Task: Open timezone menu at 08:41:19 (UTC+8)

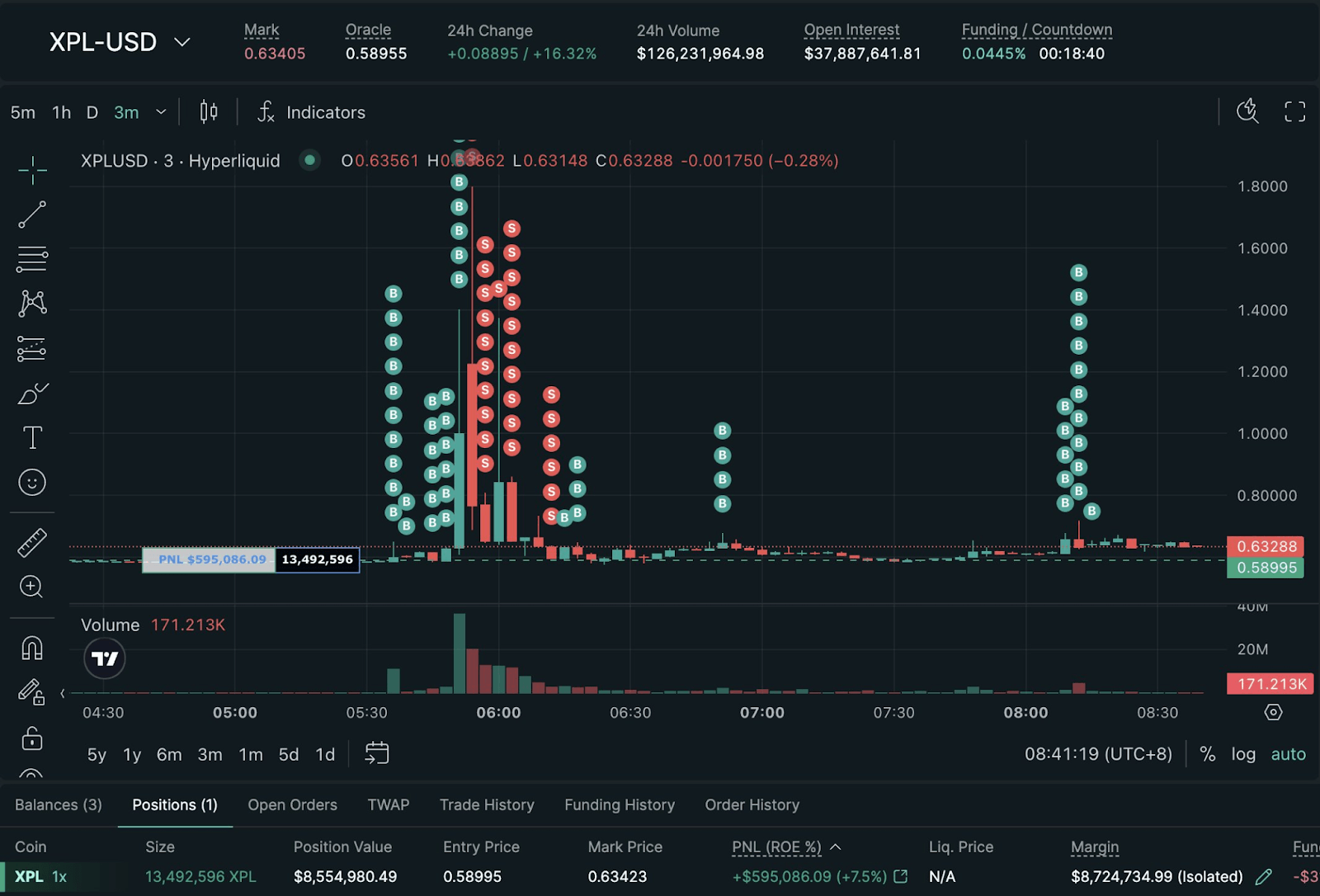Action: (1098, 754)
